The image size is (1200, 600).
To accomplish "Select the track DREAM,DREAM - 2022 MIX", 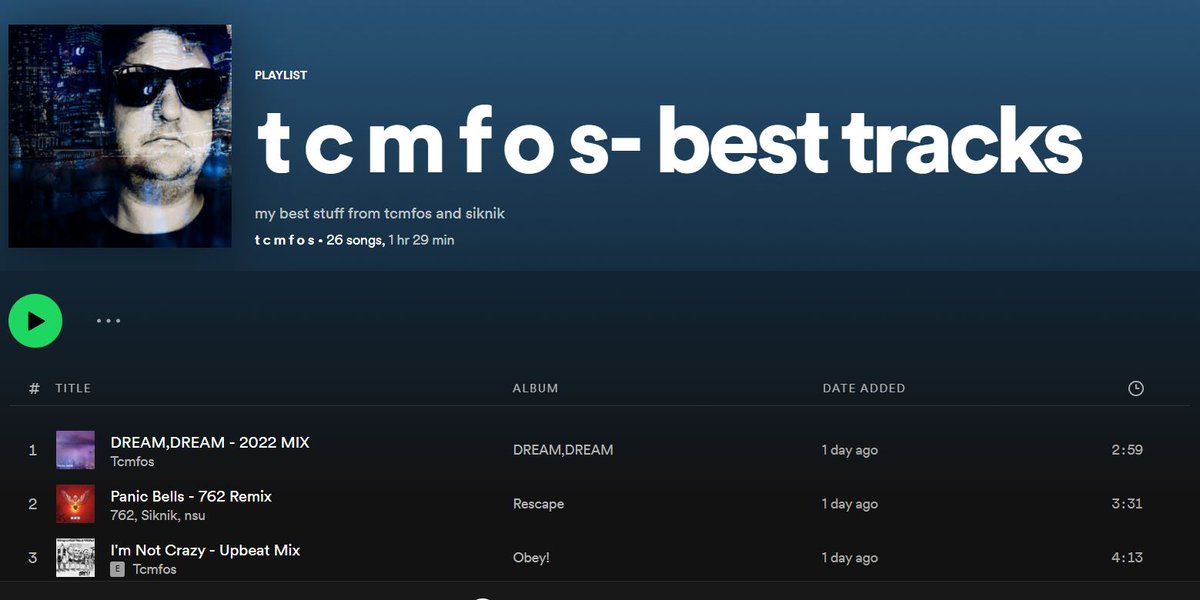I will pyautogui.click(x=210, y=441).
